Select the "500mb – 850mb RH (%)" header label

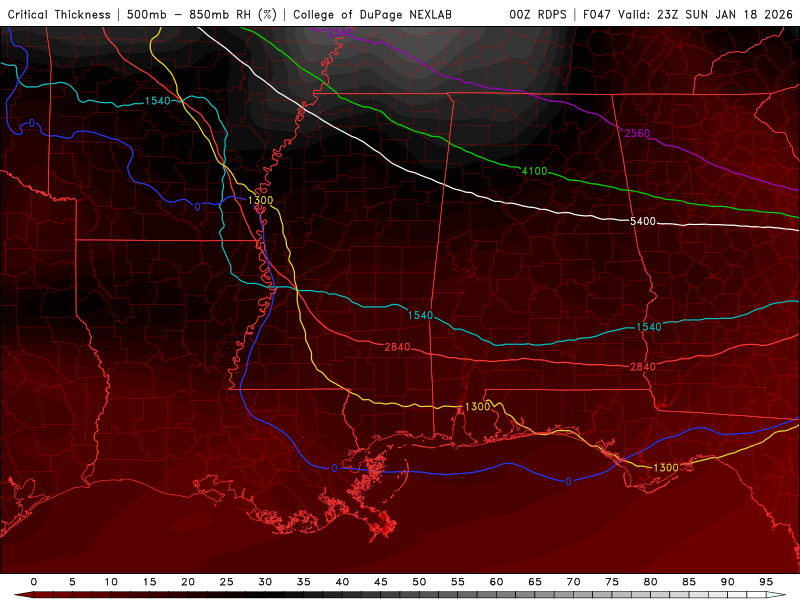(202, 14)
